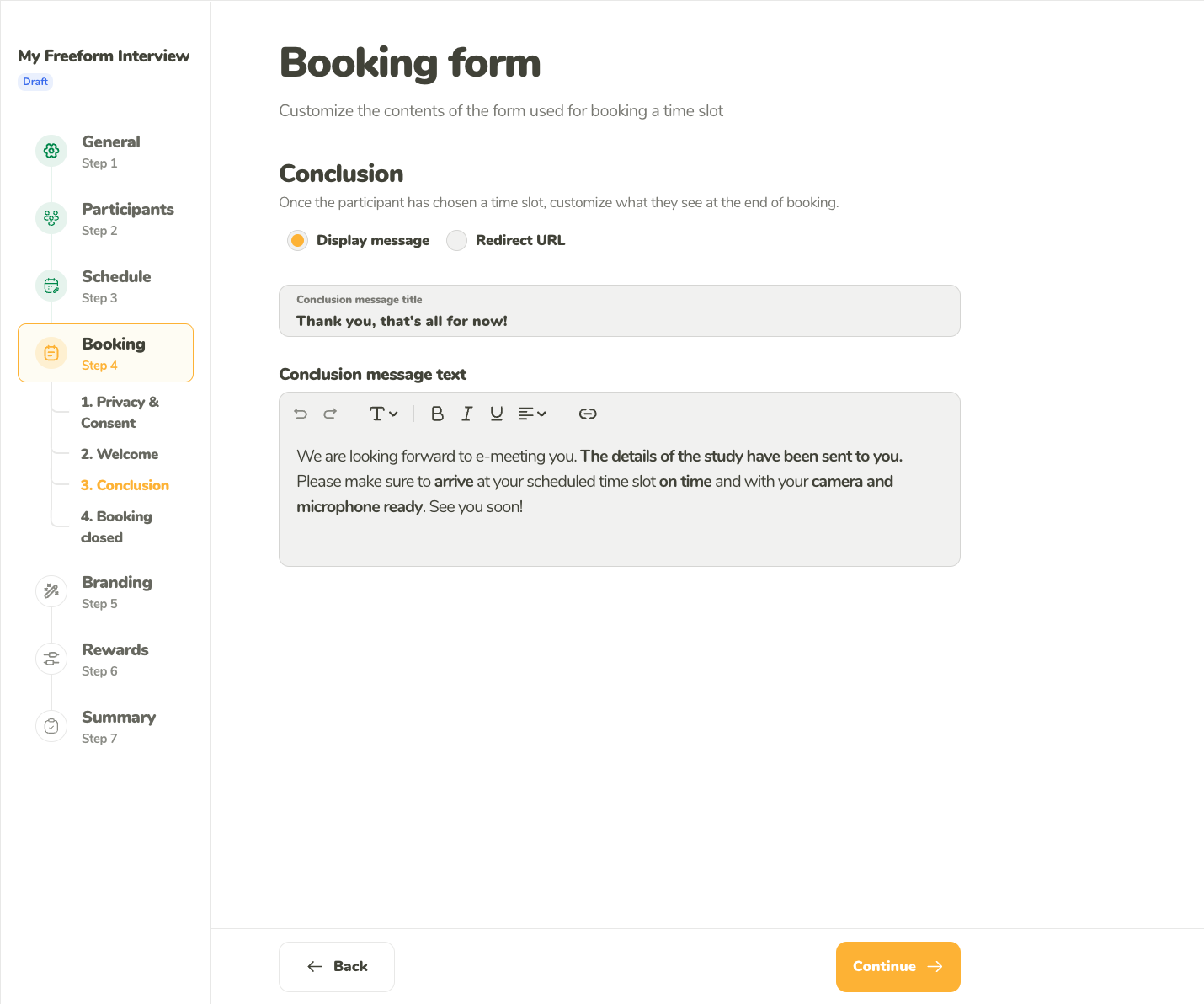Viewport: 1204px width, 1004px height.
Task: Open the Privacy & Consent sub-step
Action: (x=120, y=413)
